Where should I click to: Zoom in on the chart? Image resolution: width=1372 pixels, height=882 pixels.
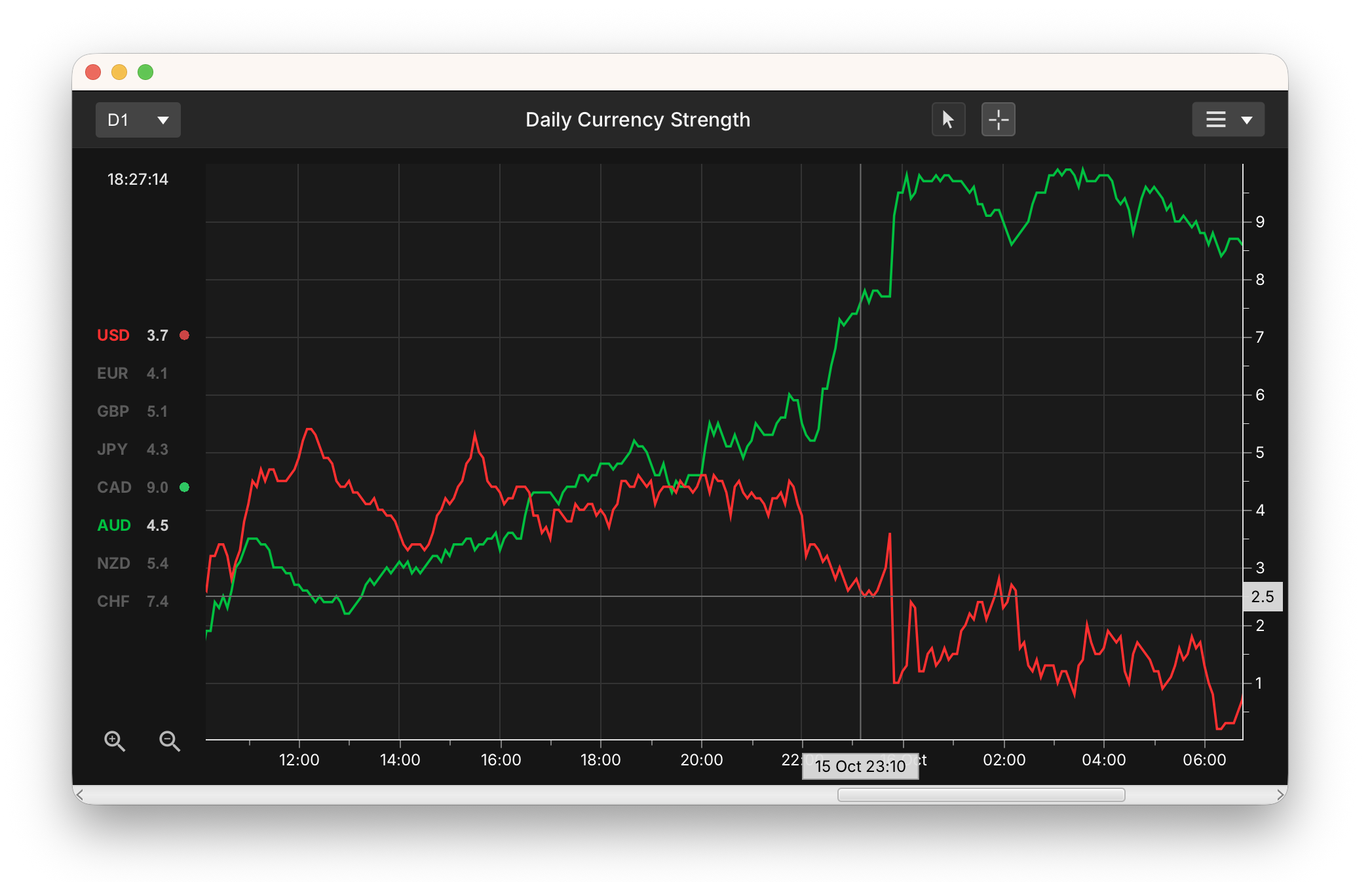coord(115,741)
